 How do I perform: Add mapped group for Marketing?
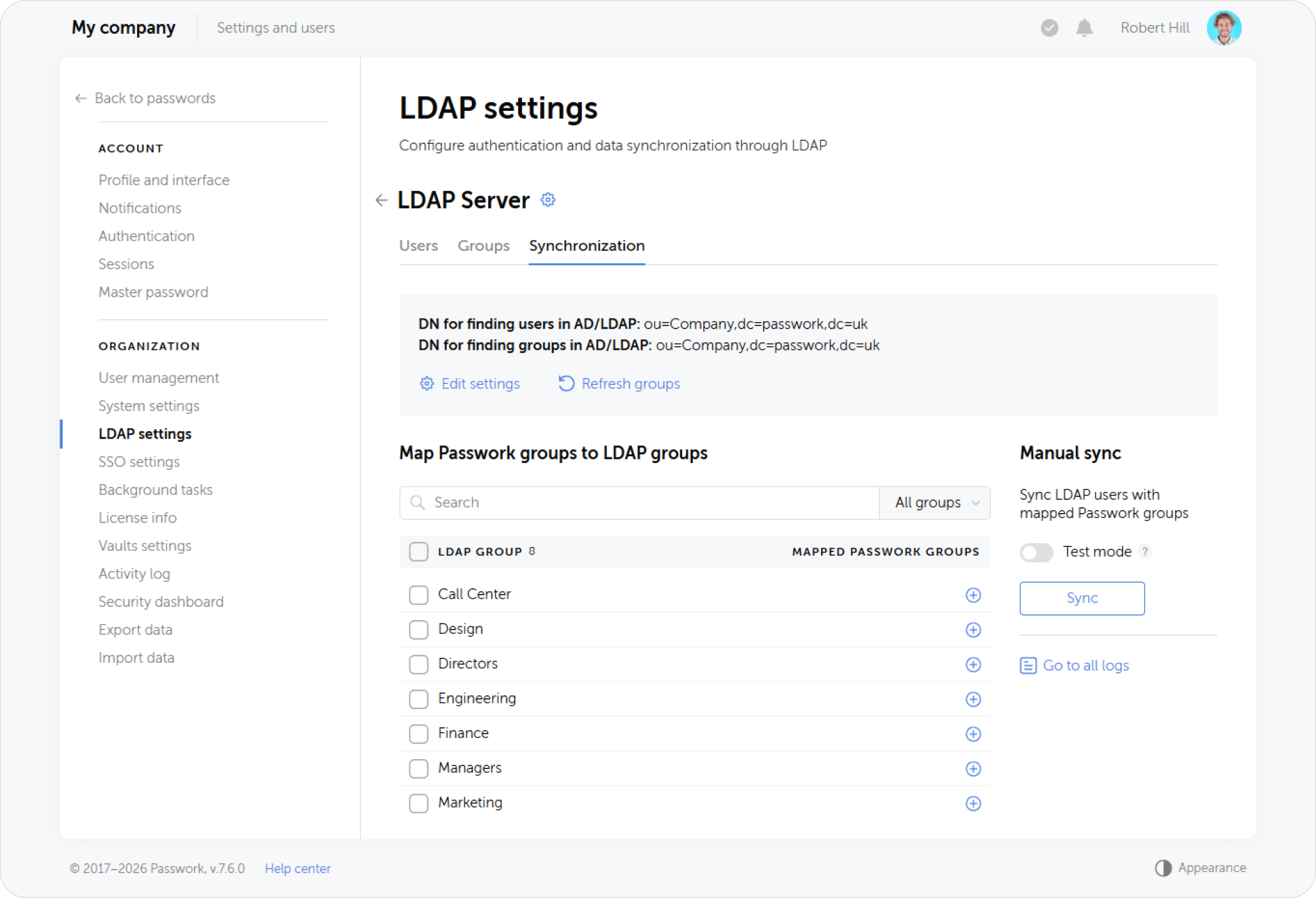[973, 804]
